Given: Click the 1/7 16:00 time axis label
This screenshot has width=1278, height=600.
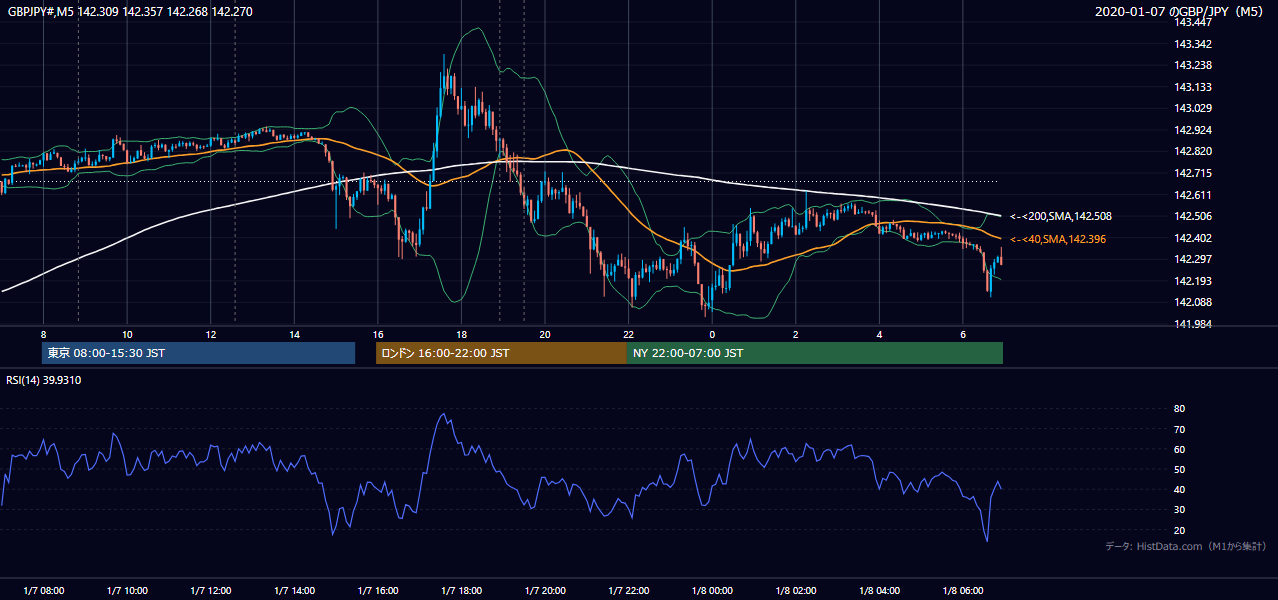Looking at the screenshot, I should [378, 591].
